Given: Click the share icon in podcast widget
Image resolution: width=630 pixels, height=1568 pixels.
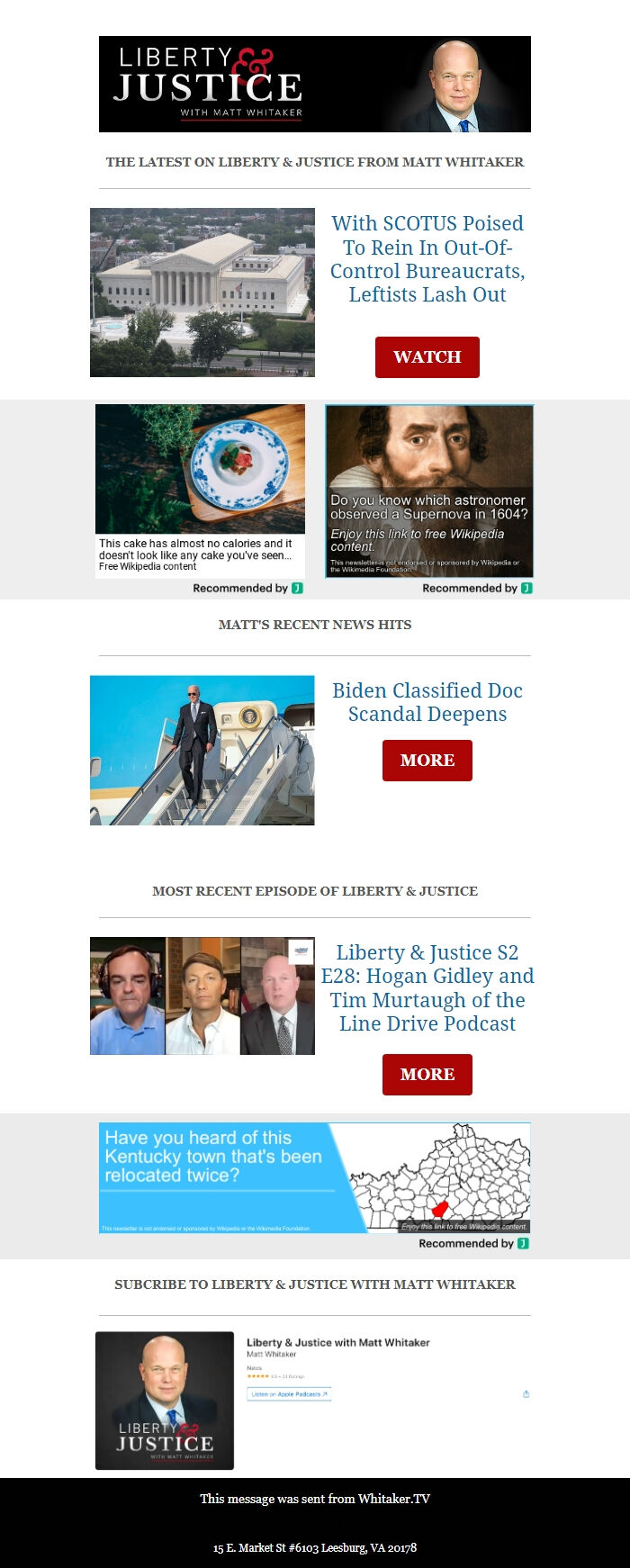Looking at the screenshot, I should pos(526,1394).
